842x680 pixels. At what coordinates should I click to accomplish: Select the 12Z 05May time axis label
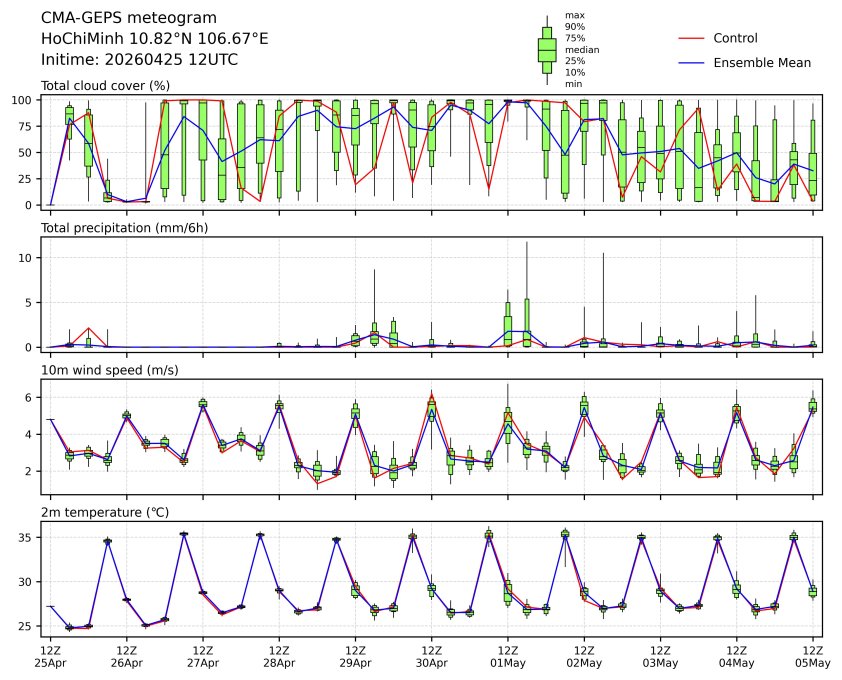click(812, 656)
